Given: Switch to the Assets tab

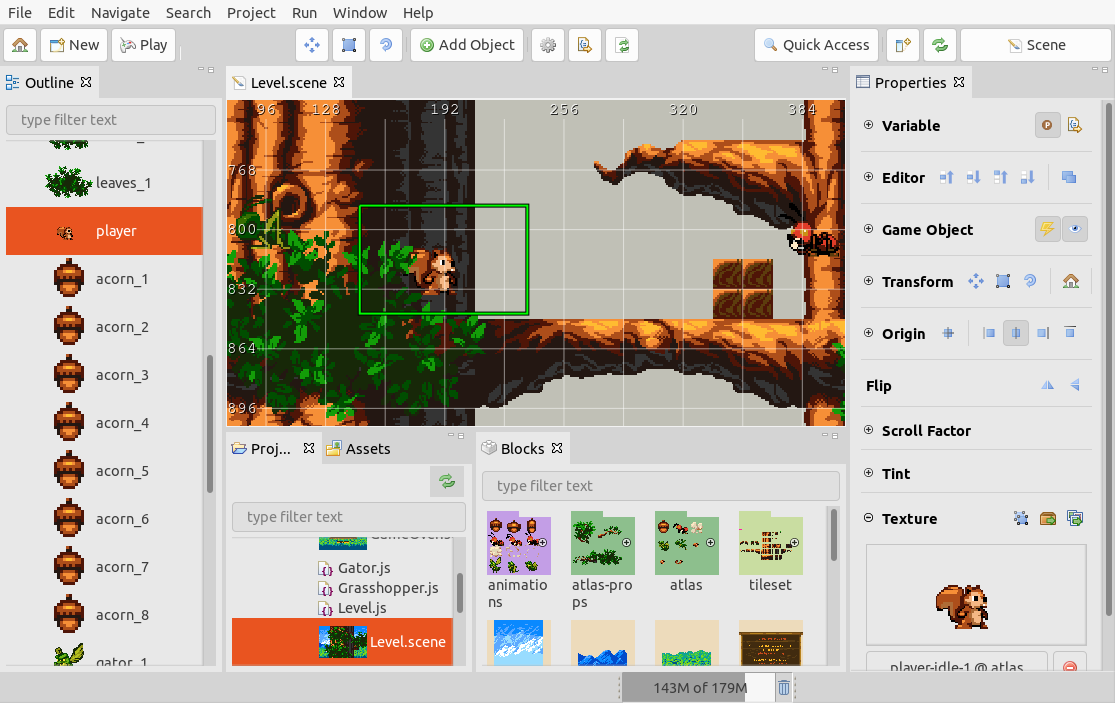Looking at the screenshot, I should [359, 449].
